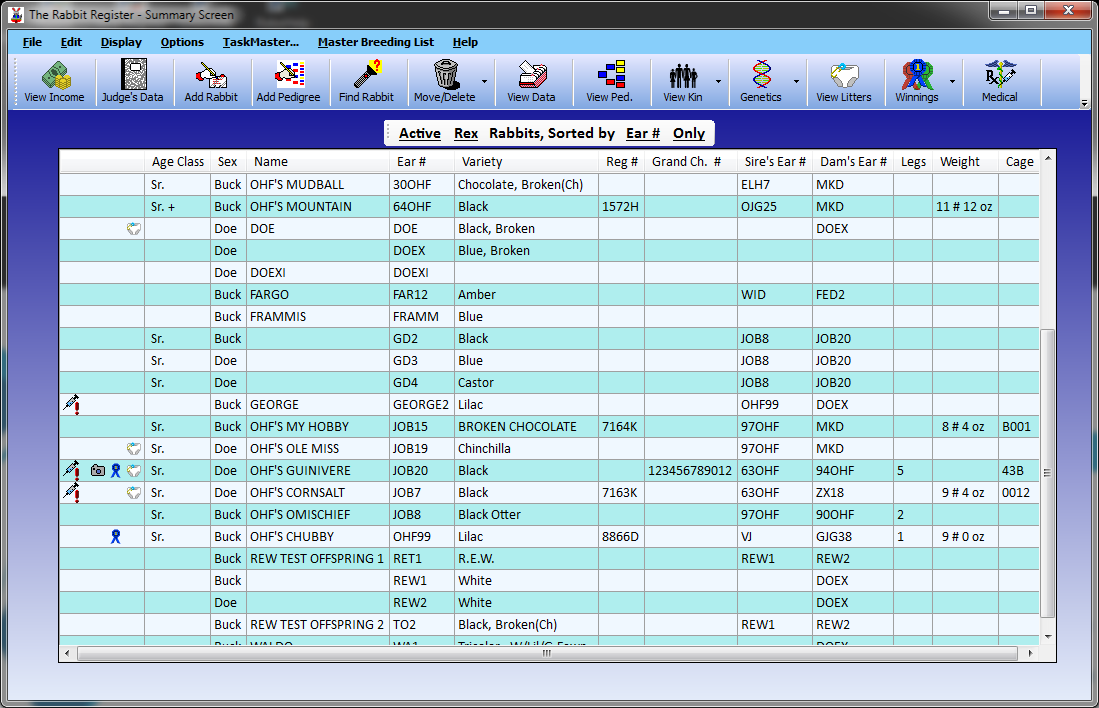Expand the Move/Delete dropdown arrow

pyautogui.click(x=484, y=80)
